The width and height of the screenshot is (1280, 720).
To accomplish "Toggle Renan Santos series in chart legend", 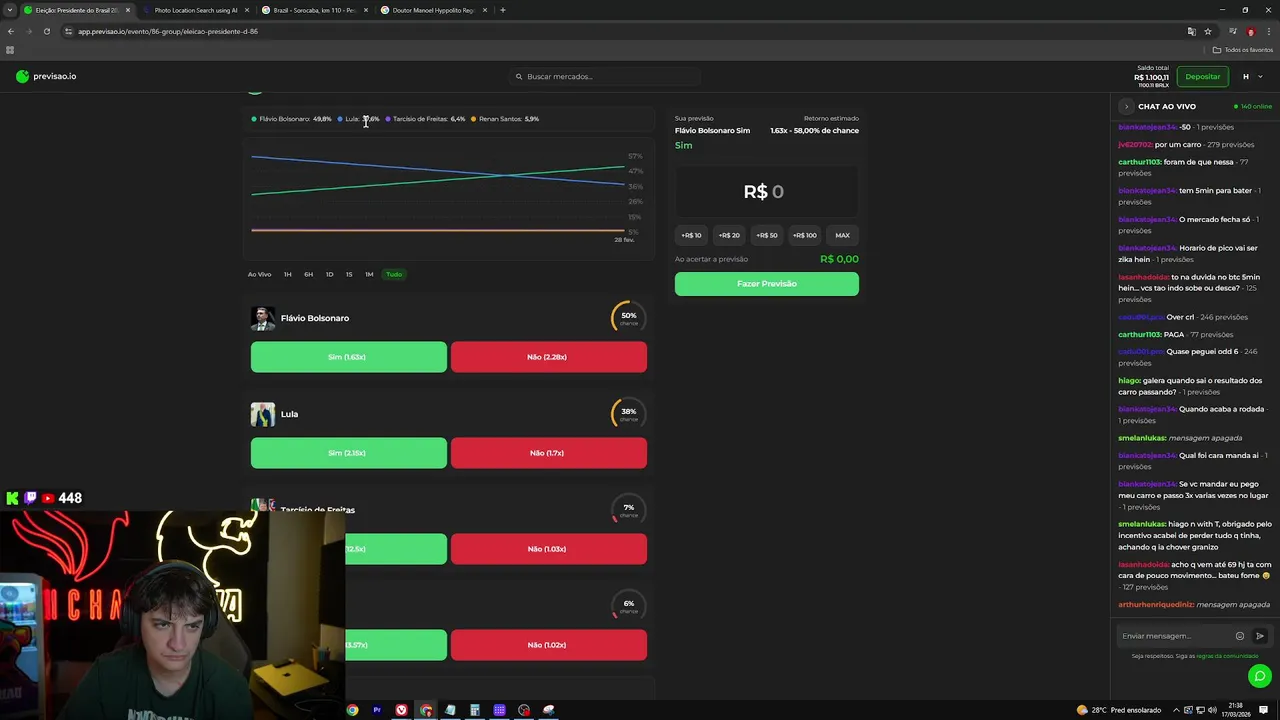I will click(505, 119).
